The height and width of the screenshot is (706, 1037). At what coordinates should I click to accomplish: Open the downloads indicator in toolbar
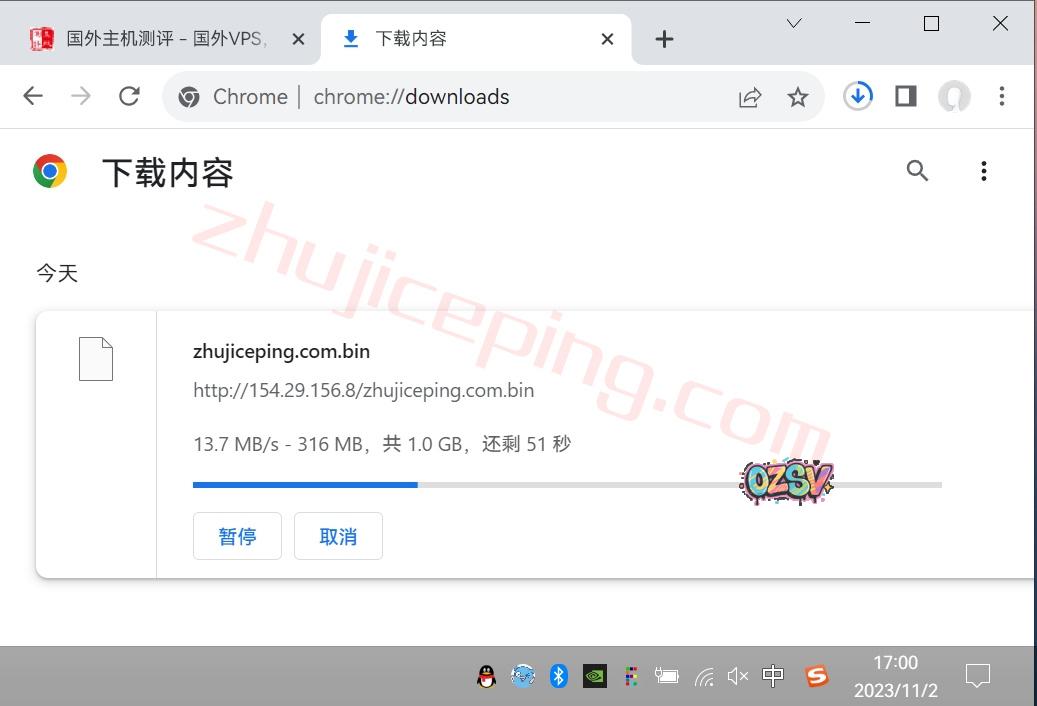click(858, 96)
